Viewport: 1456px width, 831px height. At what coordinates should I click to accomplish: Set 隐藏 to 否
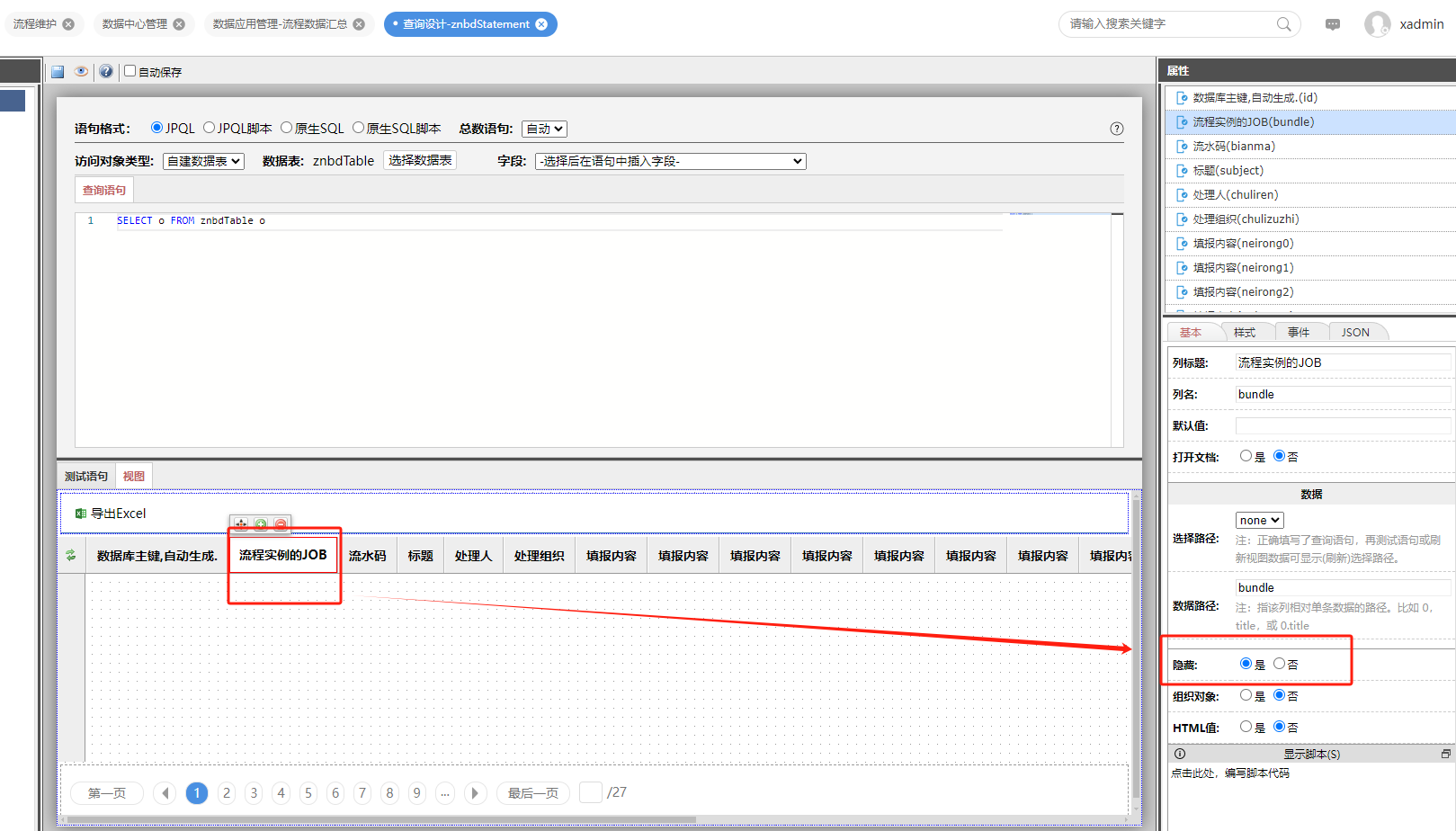click(x=1279, y=664)
